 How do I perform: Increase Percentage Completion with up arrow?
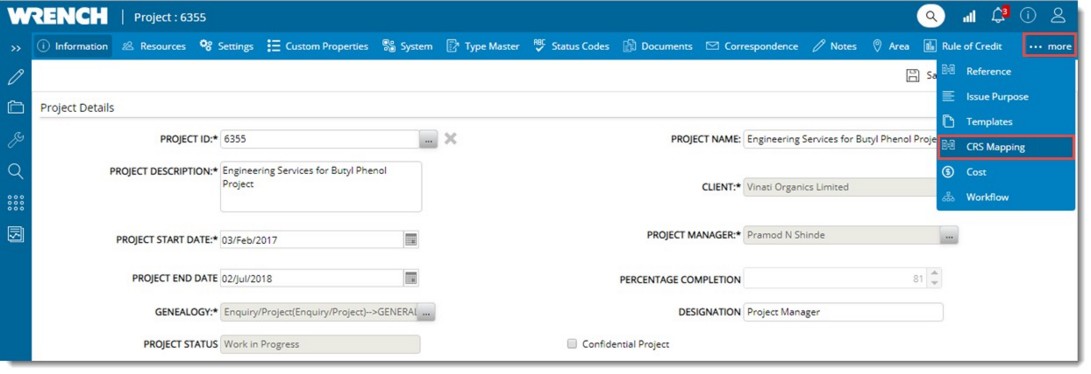(934, 274)
